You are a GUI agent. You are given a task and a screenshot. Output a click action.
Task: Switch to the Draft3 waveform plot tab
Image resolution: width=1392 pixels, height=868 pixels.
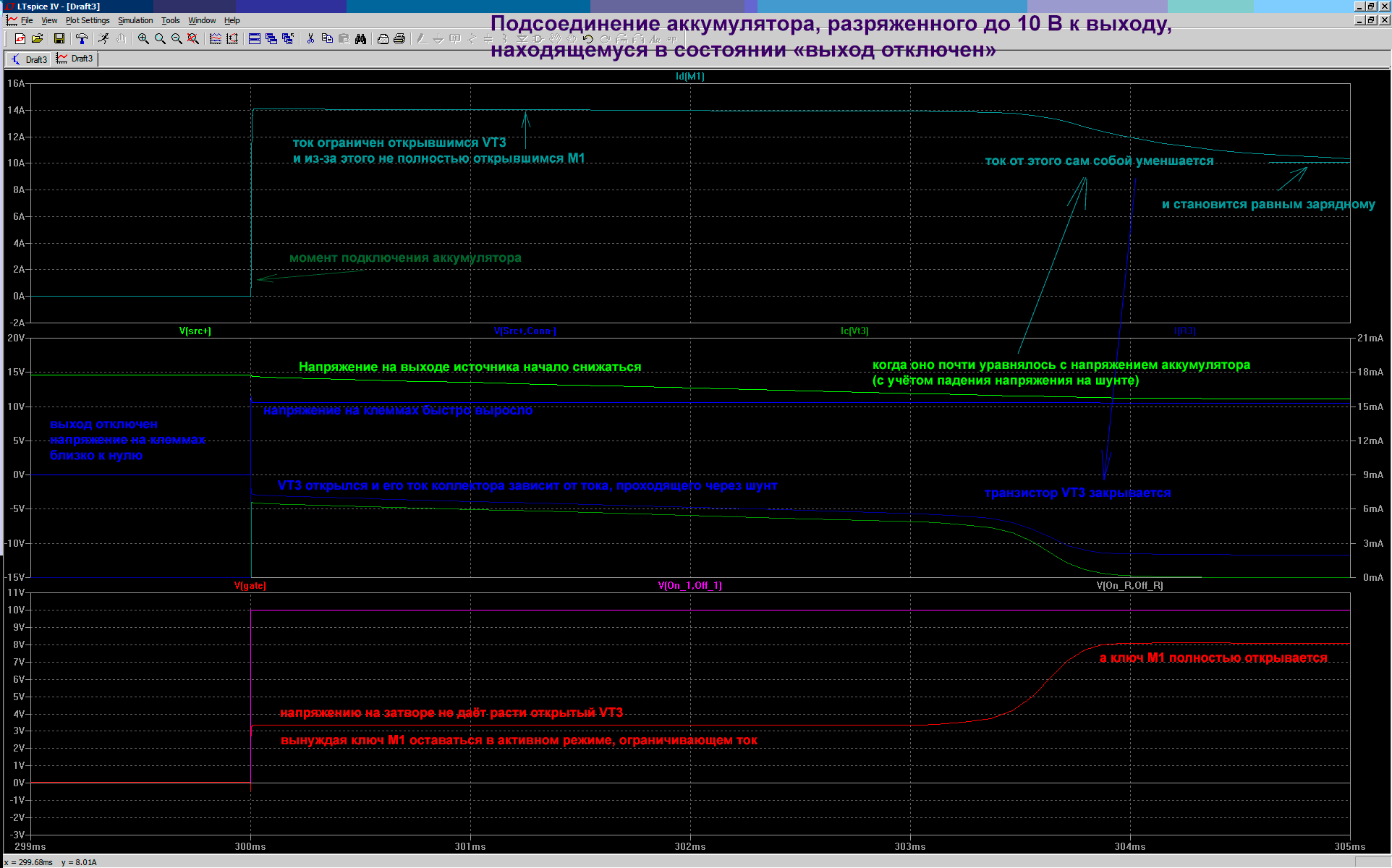[75, 59]
